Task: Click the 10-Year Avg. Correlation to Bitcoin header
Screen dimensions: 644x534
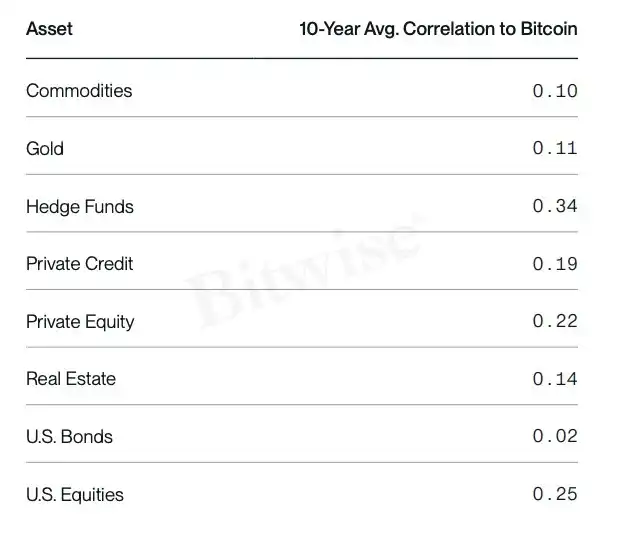Action: point(438,29)
